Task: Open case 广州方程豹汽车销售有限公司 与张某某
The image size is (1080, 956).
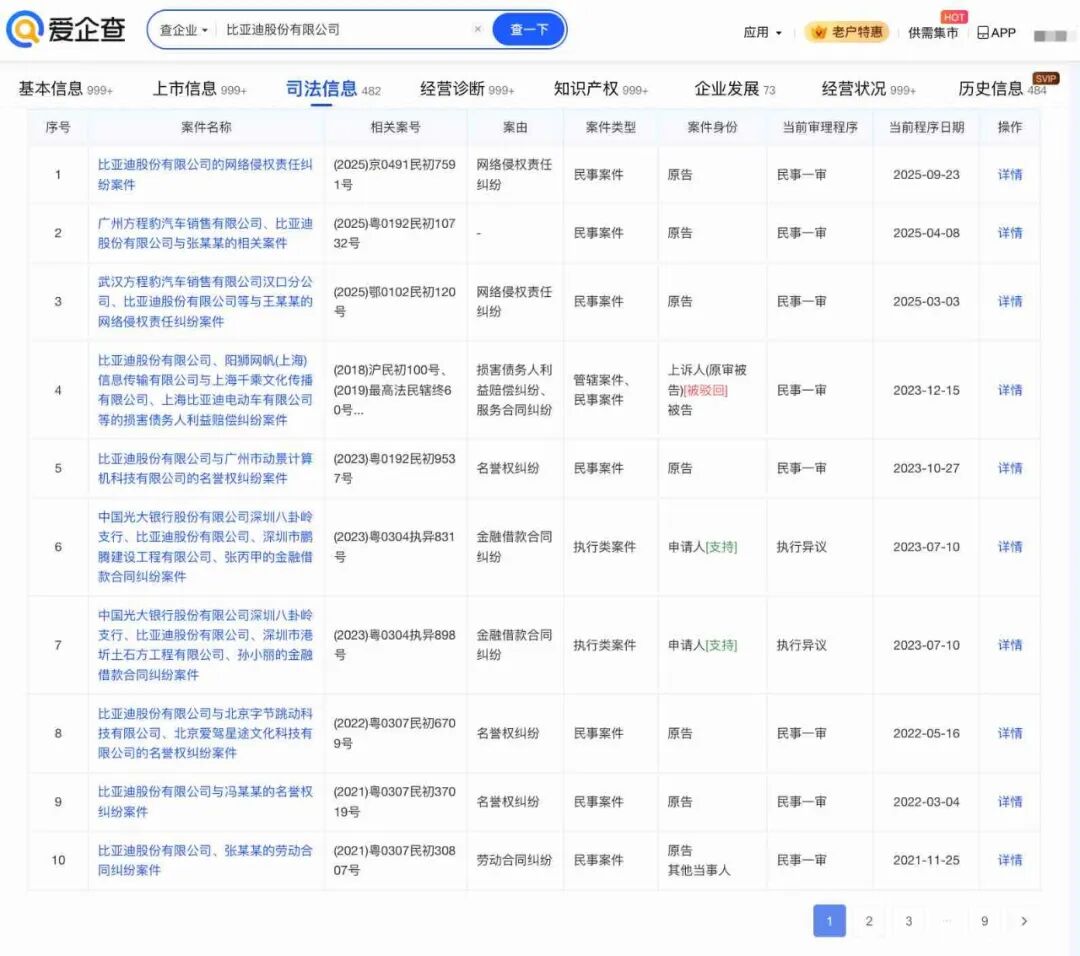Action: pos(205,233)
